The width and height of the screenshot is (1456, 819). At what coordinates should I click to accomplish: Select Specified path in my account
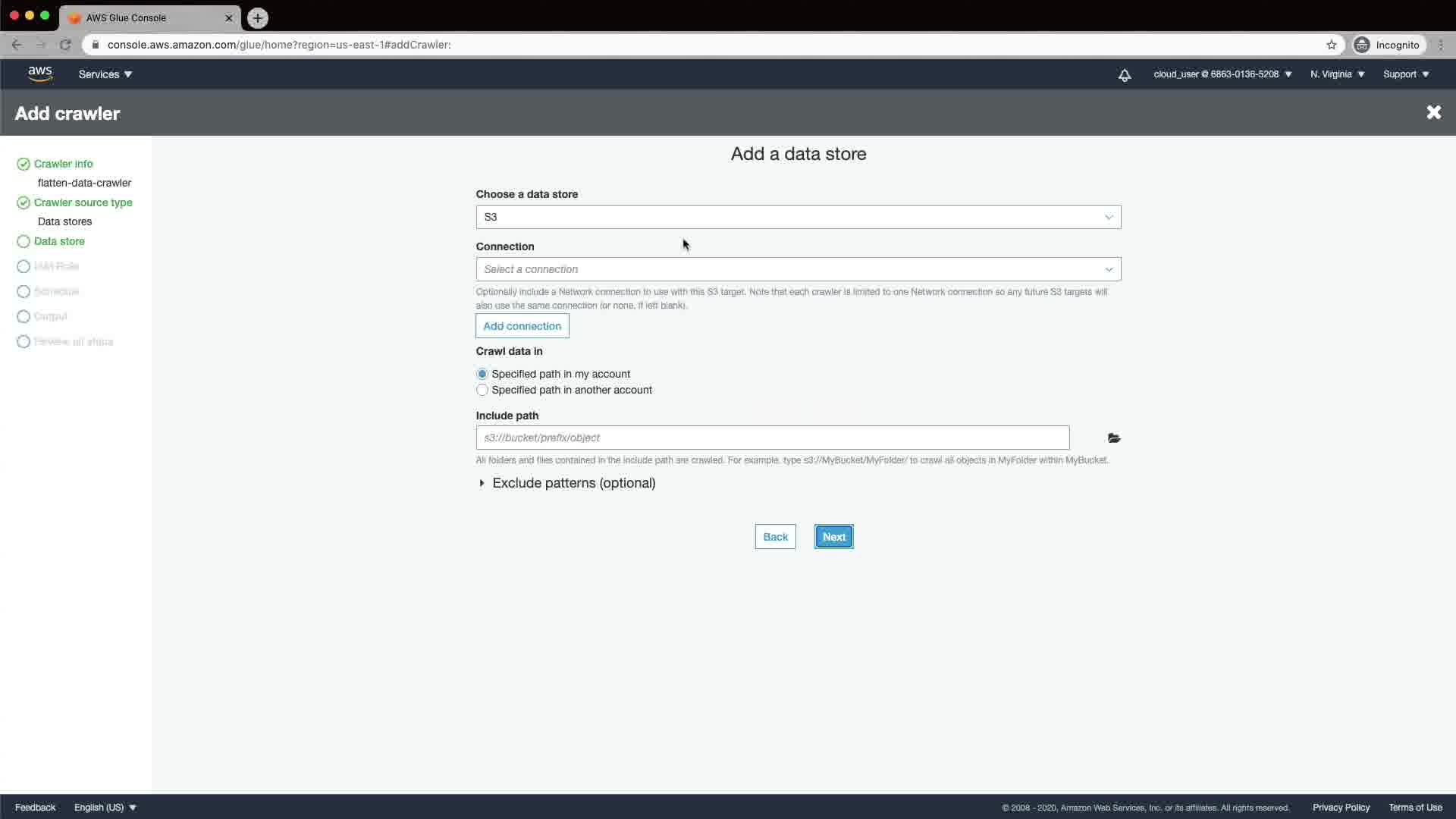[x=482, y=374]
